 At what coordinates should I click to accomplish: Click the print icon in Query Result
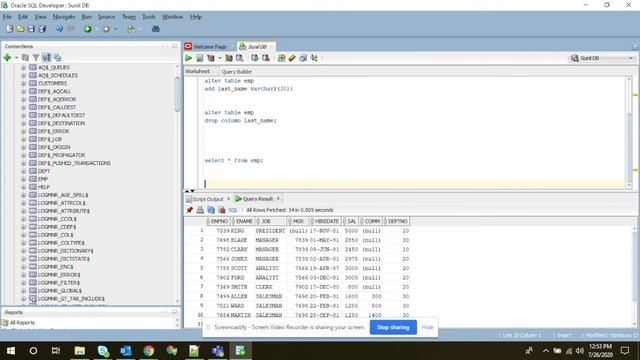pyautogui.click(x=200, y=210)
